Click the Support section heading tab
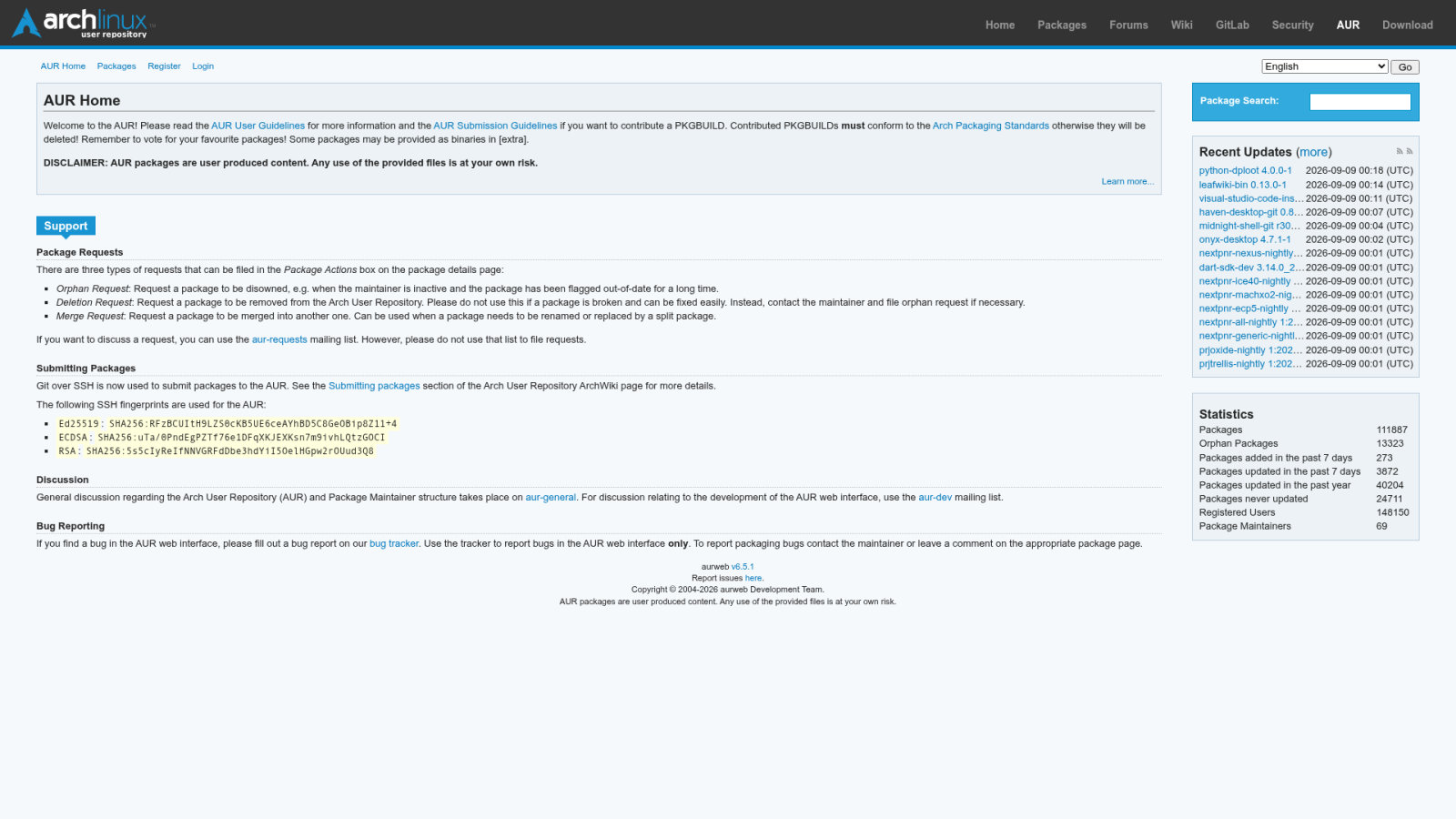 66,226
